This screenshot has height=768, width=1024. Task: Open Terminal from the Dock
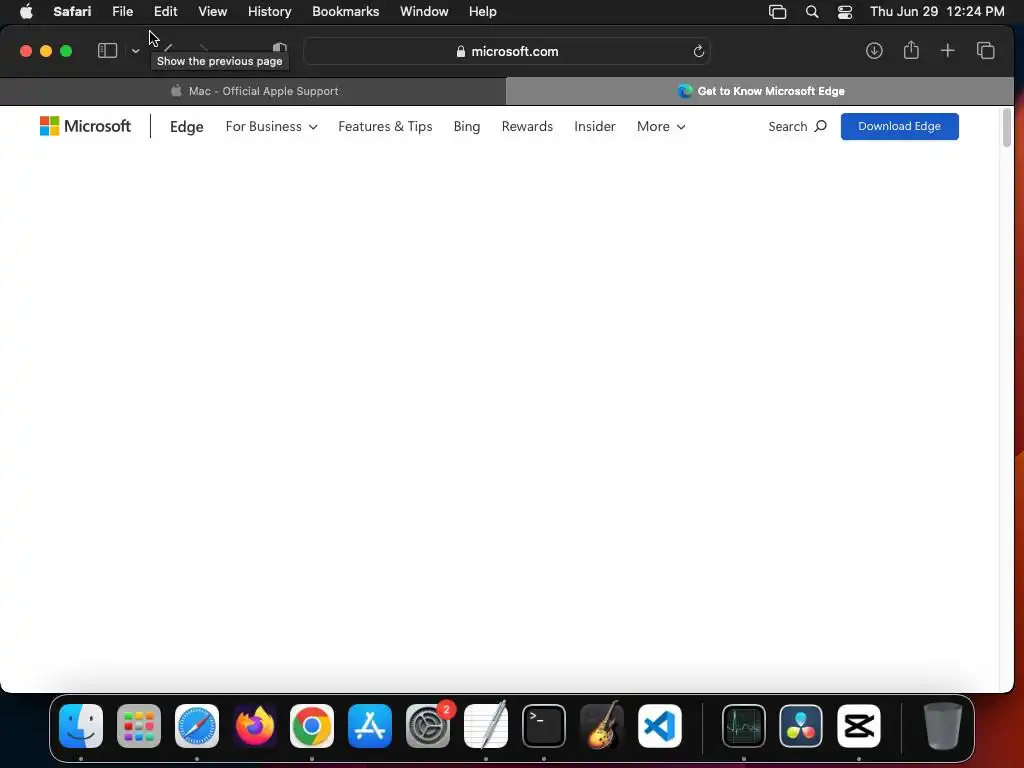tap(544, 726)
